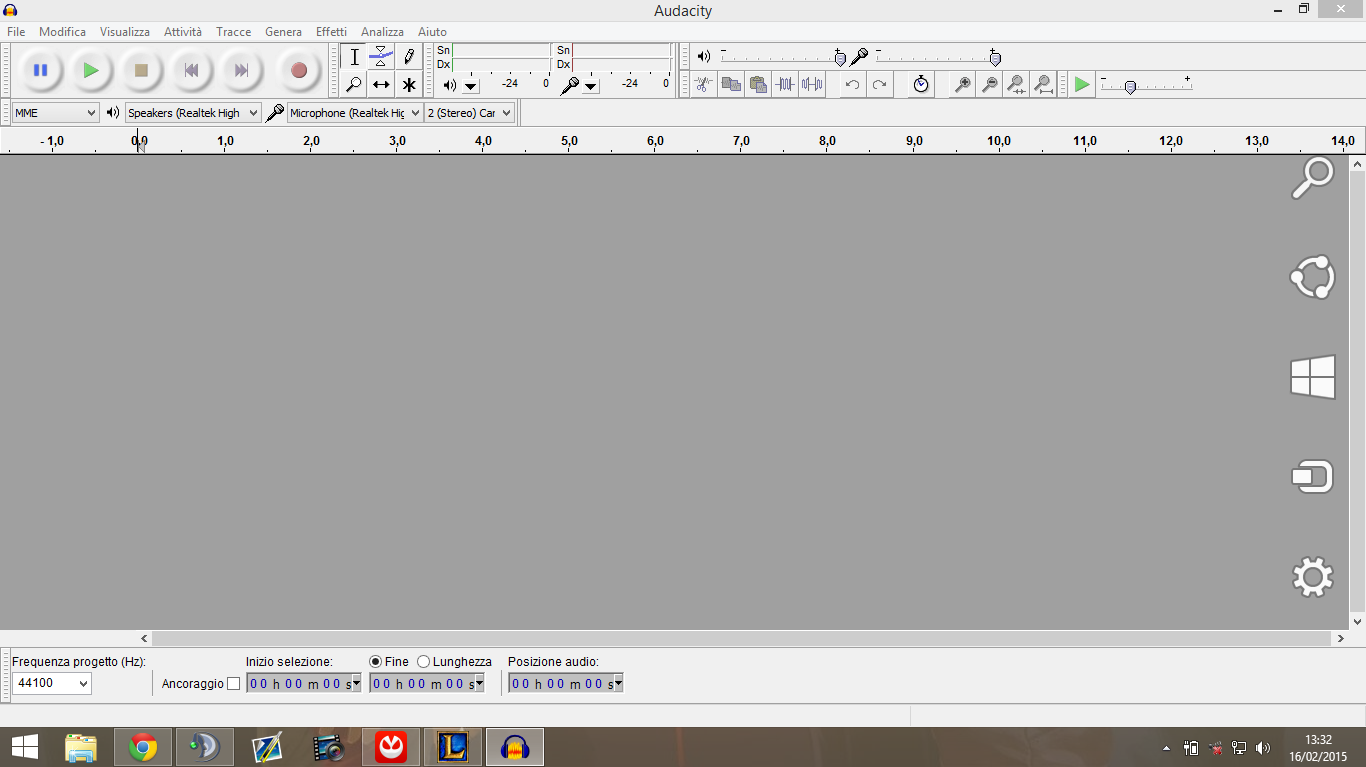
Task: Select the Time Shift double-arrow tool
Action: [381, 84]
